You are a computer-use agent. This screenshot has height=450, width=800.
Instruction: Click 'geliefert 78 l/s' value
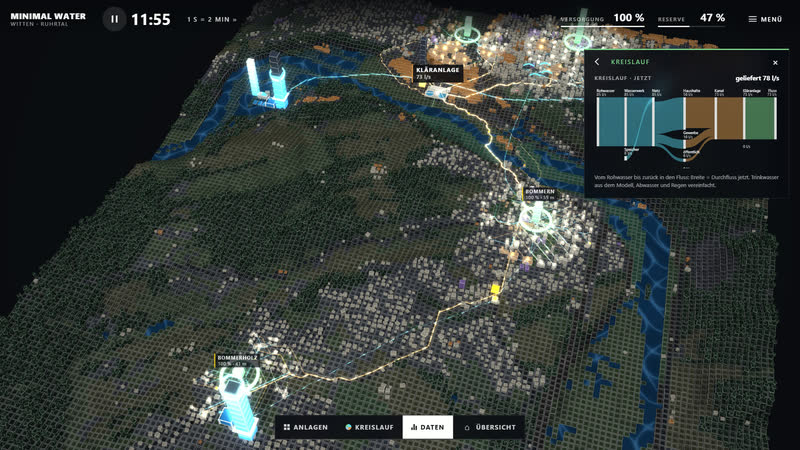757,79
